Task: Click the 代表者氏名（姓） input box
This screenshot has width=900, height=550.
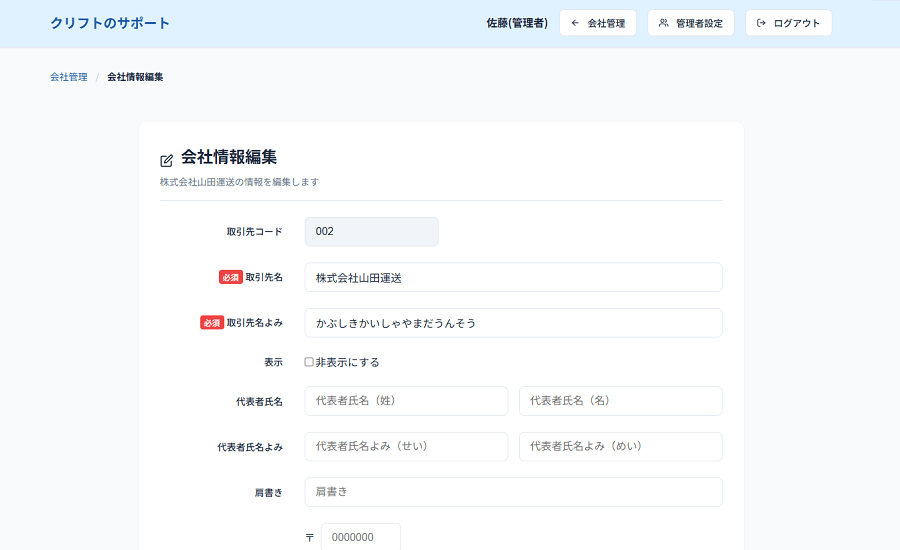Action: 406,401
